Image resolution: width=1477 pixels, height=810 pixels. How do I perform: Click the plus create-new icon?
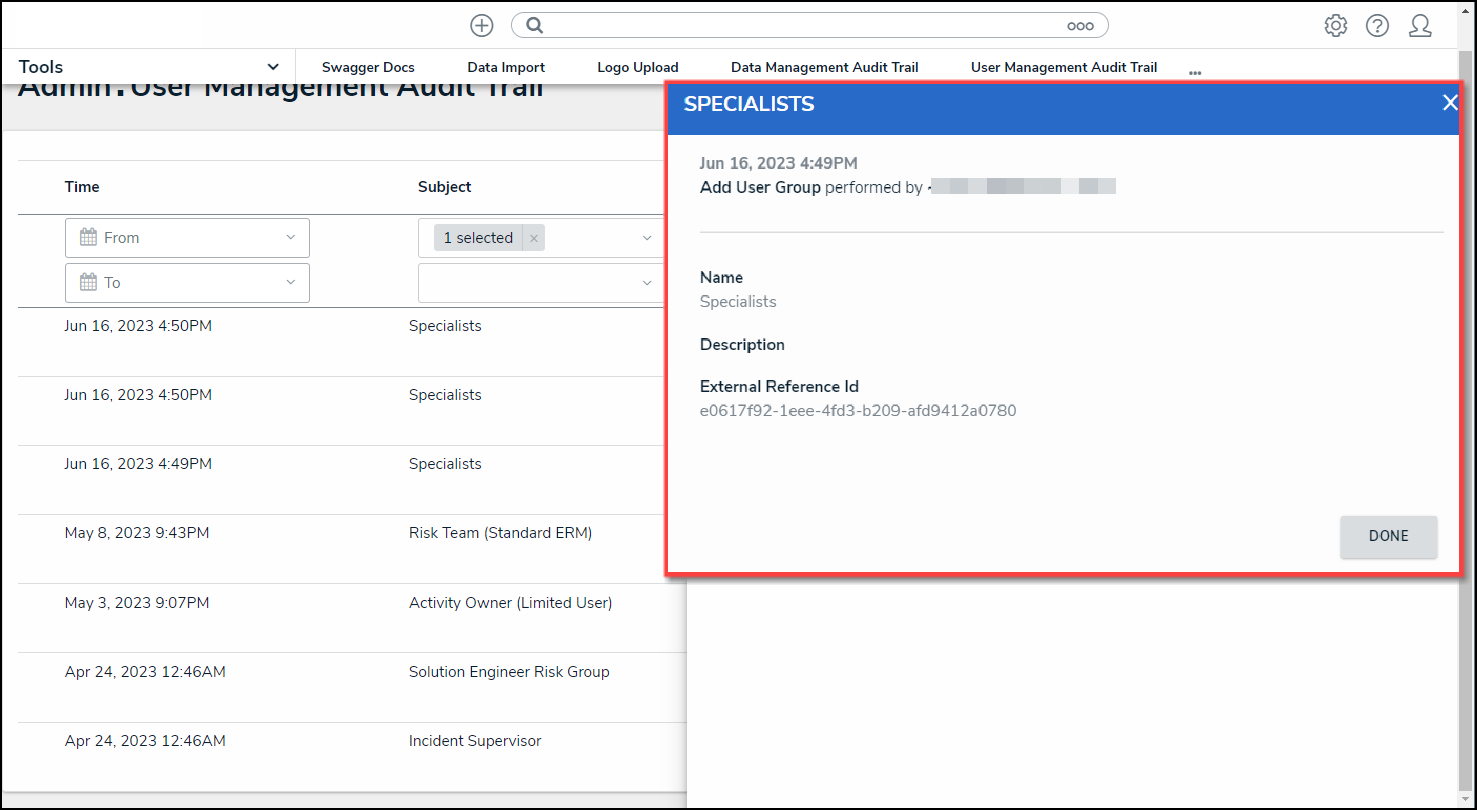482,26
